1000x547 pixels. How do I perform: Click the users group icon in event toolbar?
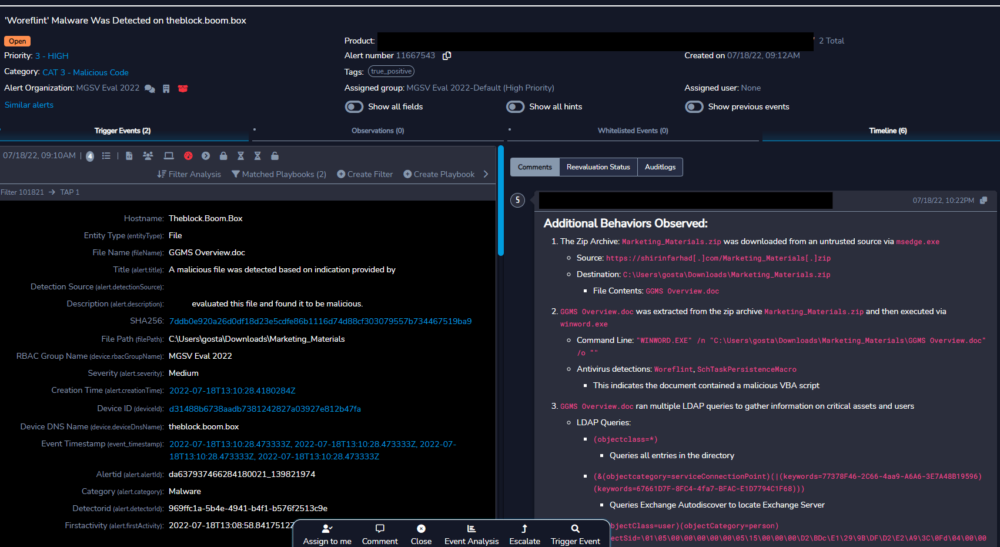148,156
